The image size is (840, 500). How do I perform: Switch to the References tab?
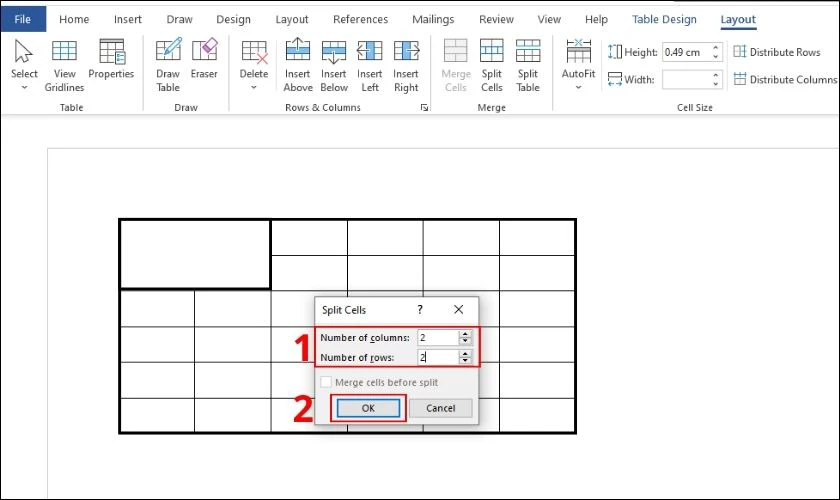click(x=361, y=19)
